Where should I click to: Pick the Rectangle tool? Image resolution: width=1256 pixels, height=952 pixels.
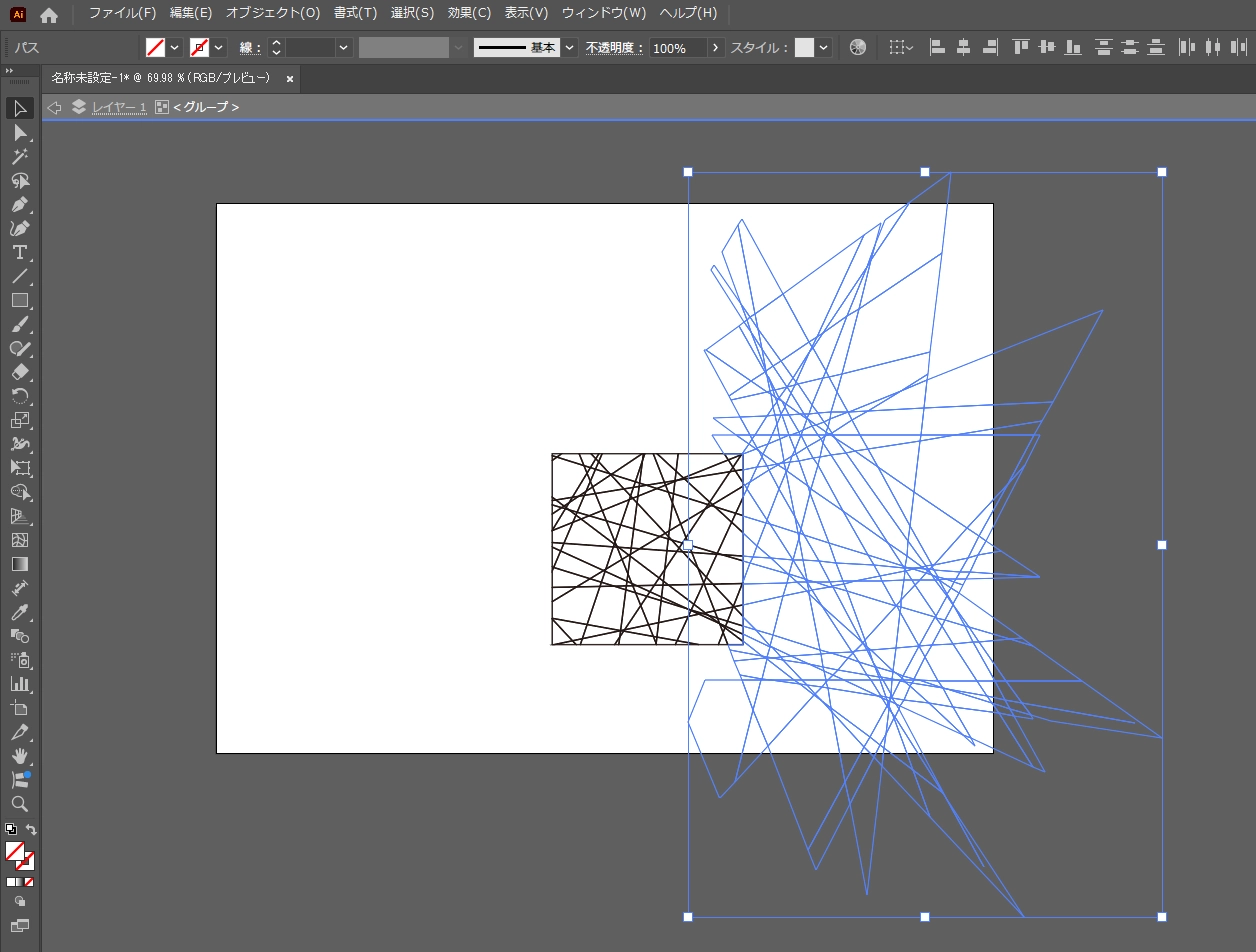pyautogui.click(x=19, y=300)
